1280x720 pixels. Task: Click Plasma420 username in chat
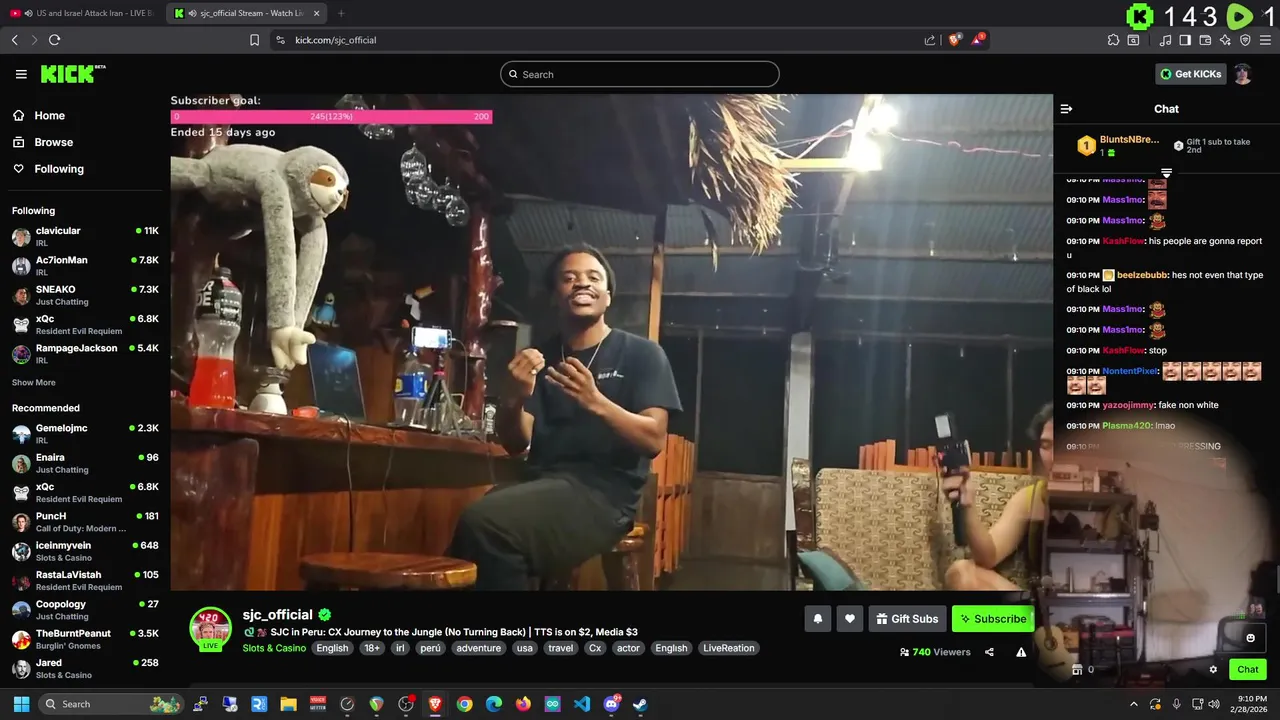(1126, 426)
